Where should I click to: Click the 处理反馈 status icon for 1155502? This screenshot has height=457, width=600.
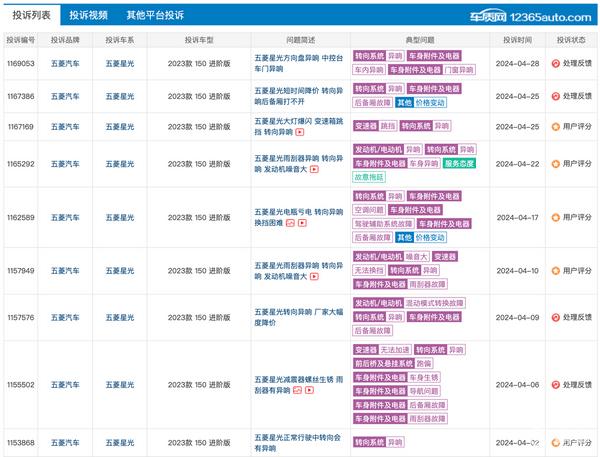tap(556, 385)
